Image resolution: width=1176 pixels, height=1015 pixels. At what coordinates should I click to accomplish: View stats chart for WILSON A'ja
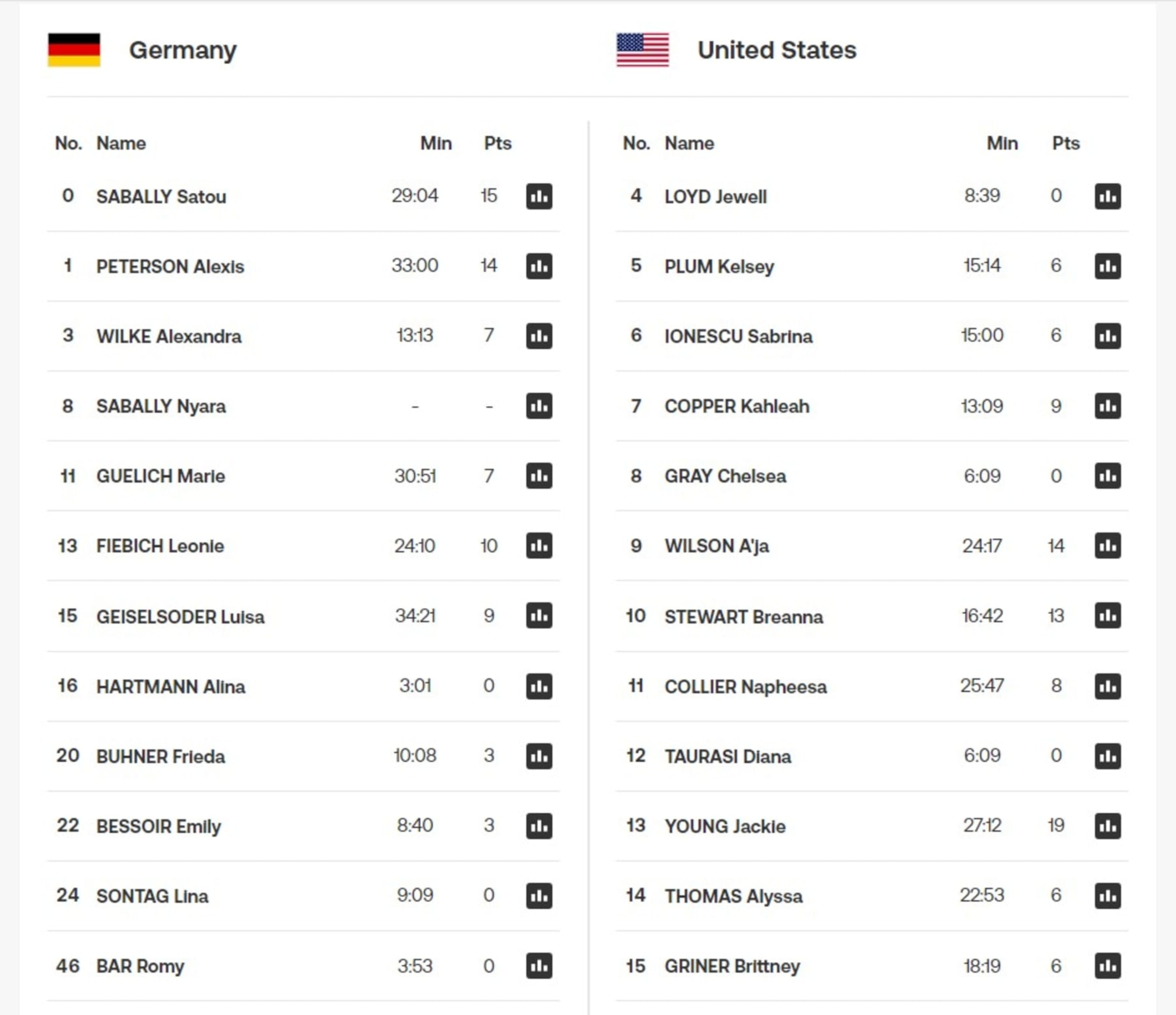click(x=1108, y=546)
